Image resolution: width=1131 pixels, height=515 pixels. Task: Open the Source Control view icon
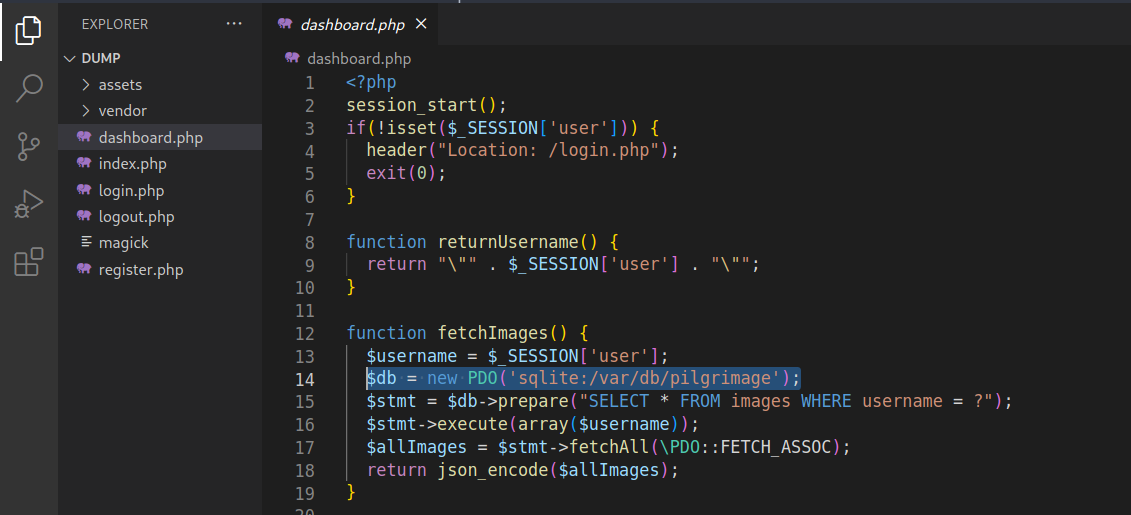point(28,146)
